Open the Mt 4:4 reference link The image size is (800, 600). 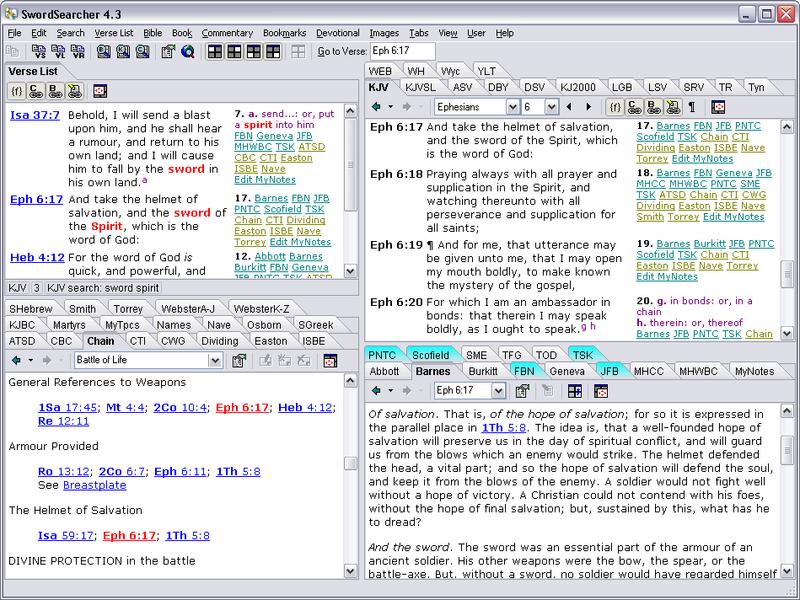click(126, 408)
